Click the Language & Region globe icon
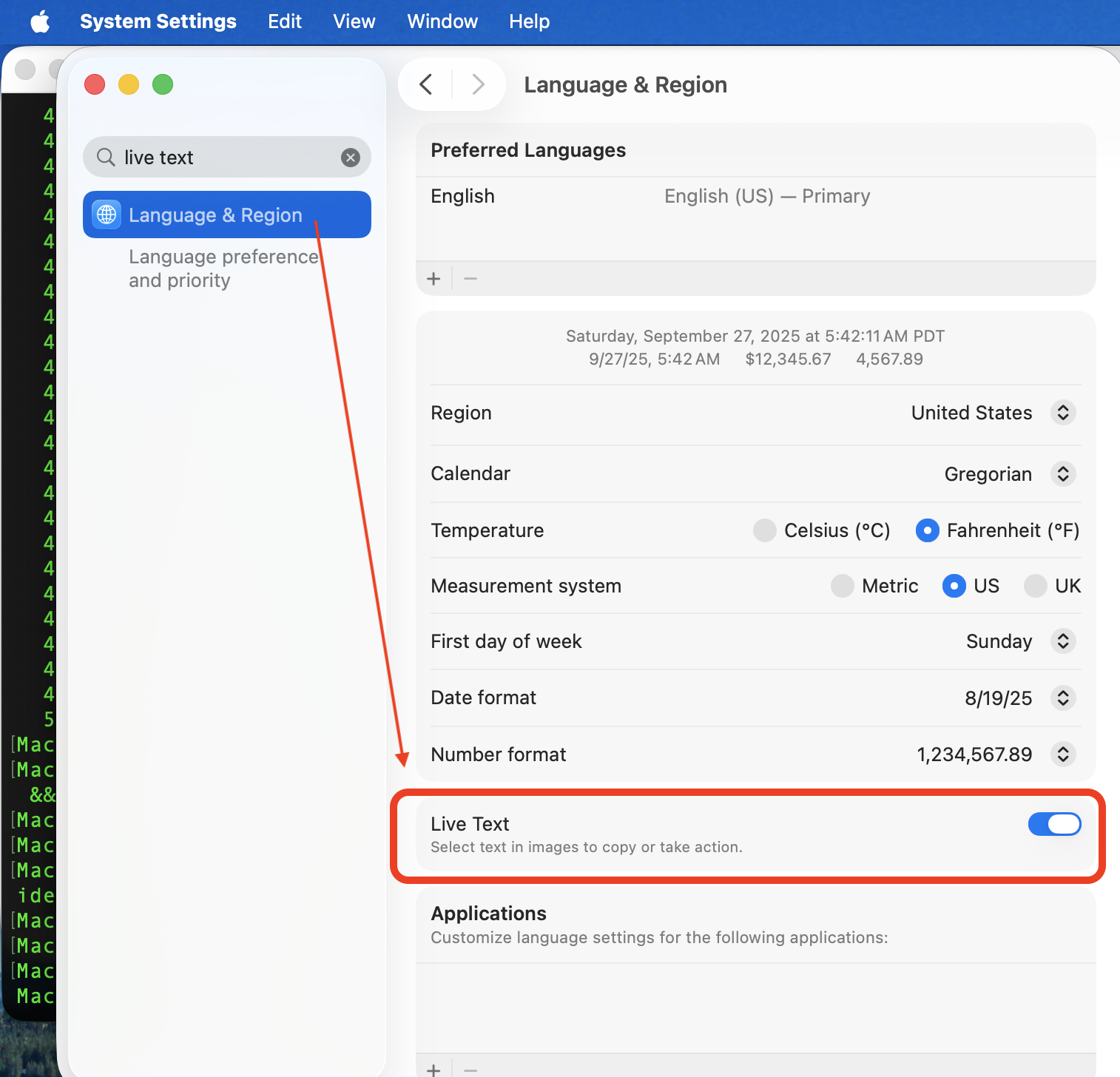The image size is (1120, 1077). click(107, 215)
